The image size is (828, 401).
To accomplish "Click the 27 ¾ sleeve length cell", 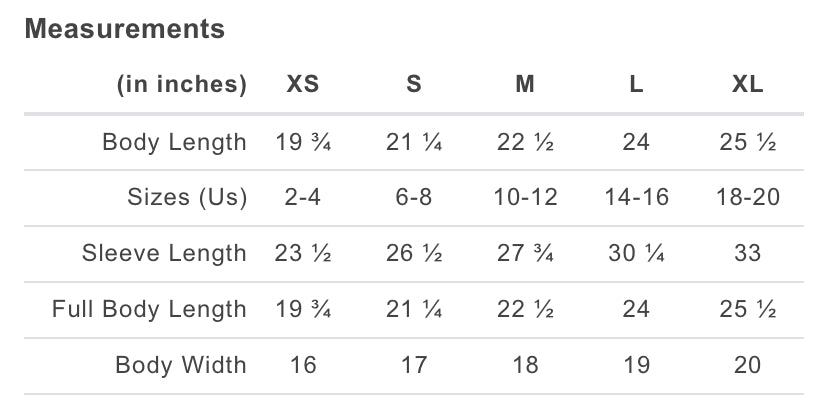I will coord(525,254).
